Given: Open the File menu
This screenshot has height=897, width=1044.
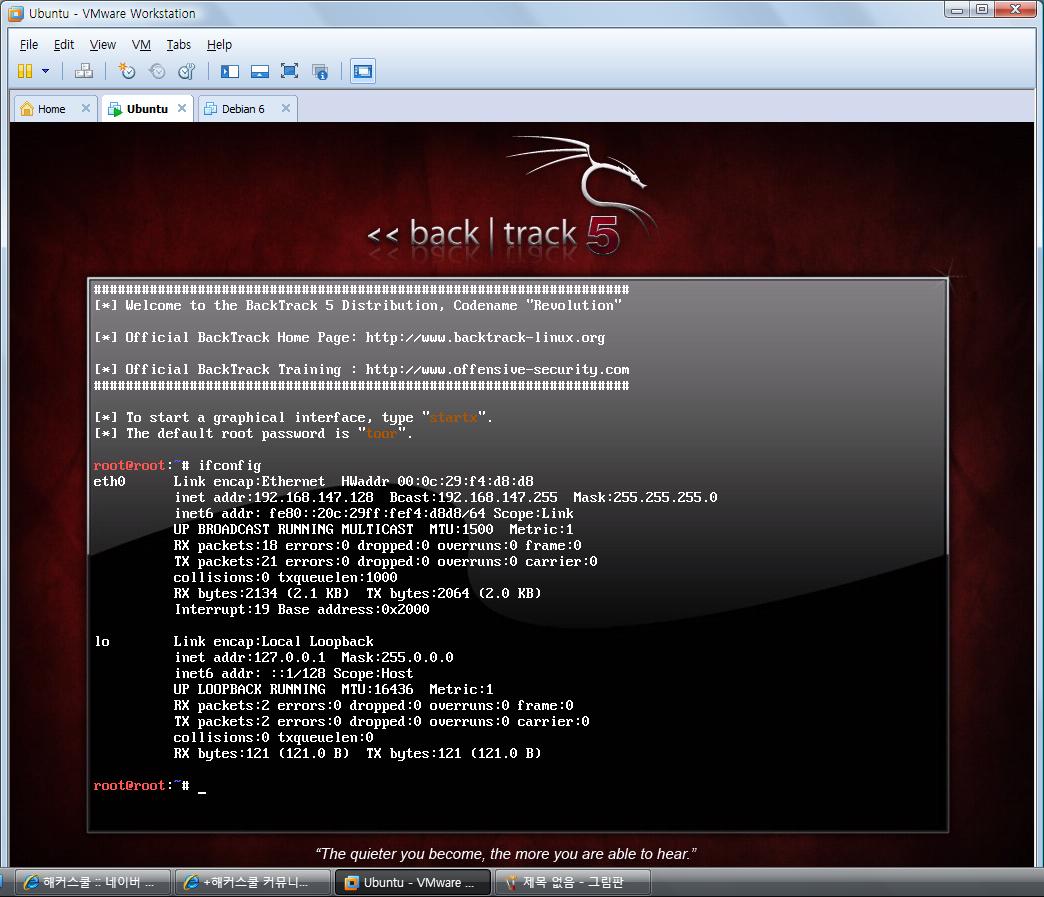Looking at the screenshot, I should click(x=29, y=44).
